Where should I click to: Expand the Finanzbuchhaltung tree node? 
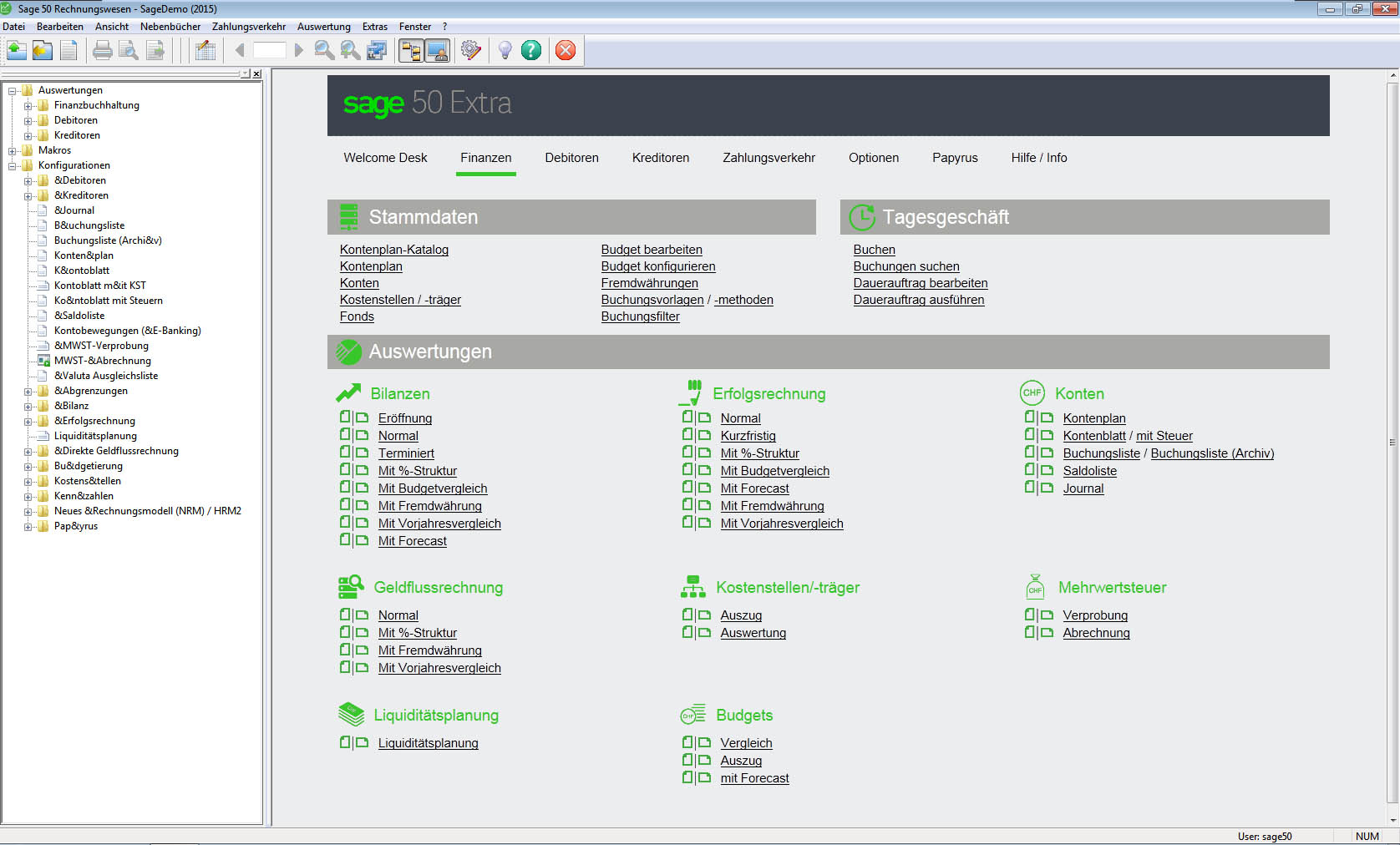click(28, 105)
